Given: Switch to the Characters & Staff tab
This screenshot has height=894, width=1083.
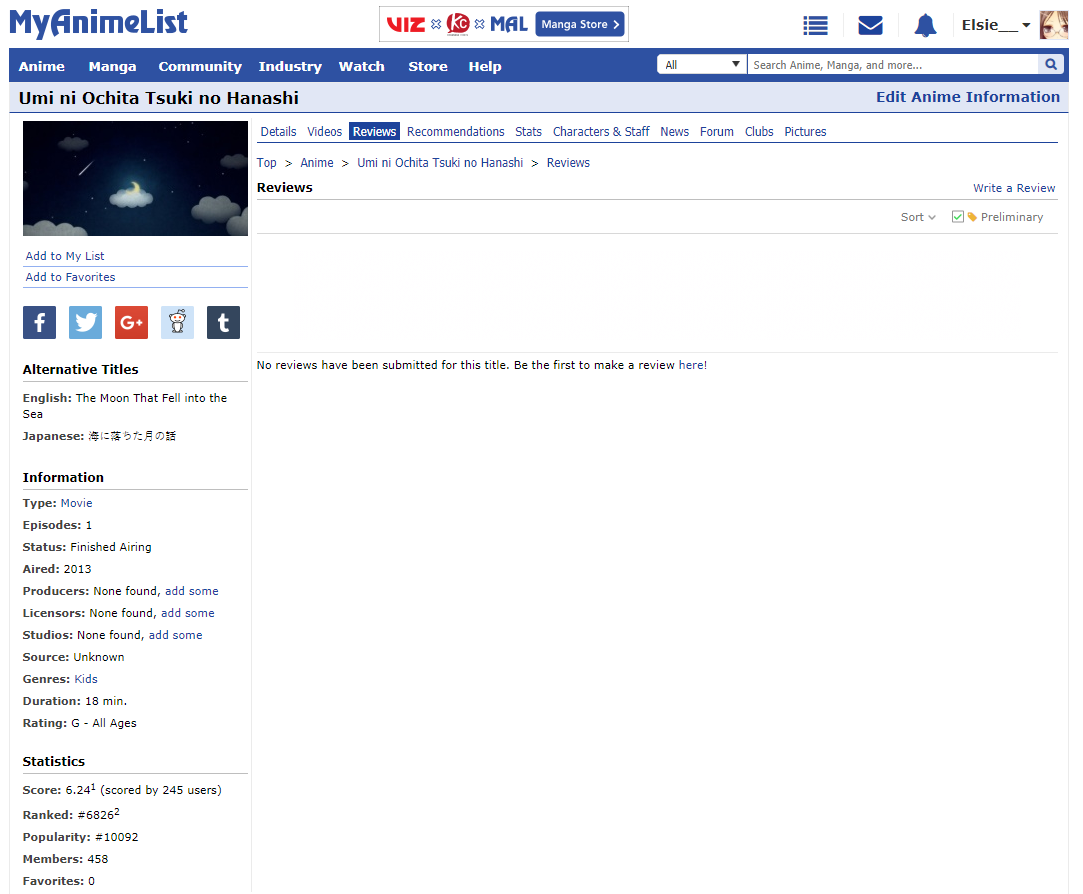Looking at the screenshot, I should pyautogui.click(x=601, y=132).
